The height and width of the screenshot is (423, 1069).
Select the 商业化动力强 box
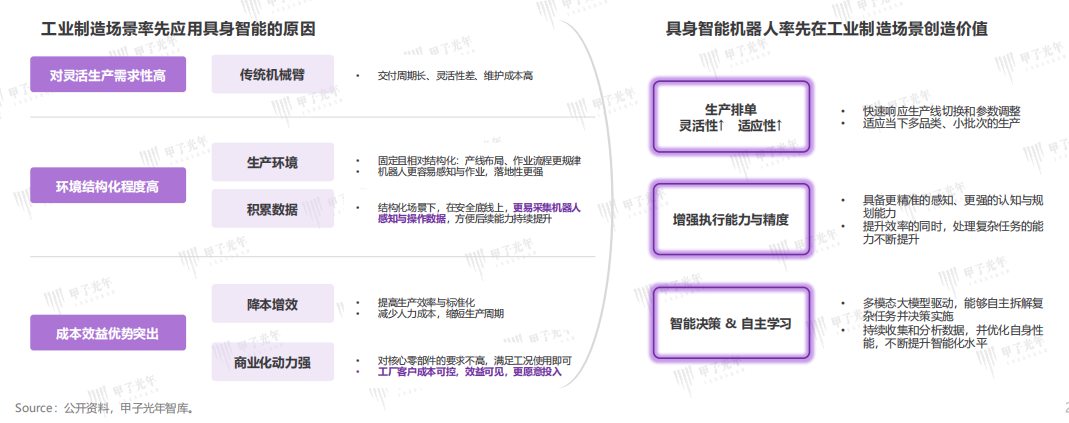[x=271, y=362]
